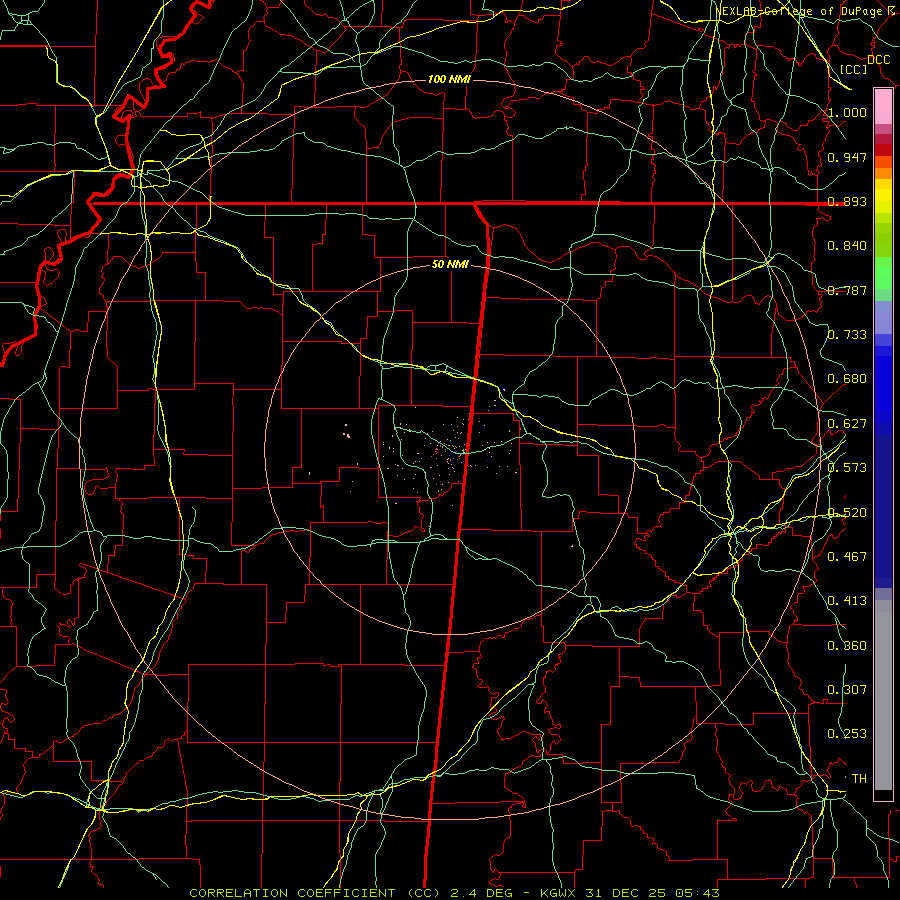
Task: Select the 0.680 color scale value
Action: click(847, 379)
